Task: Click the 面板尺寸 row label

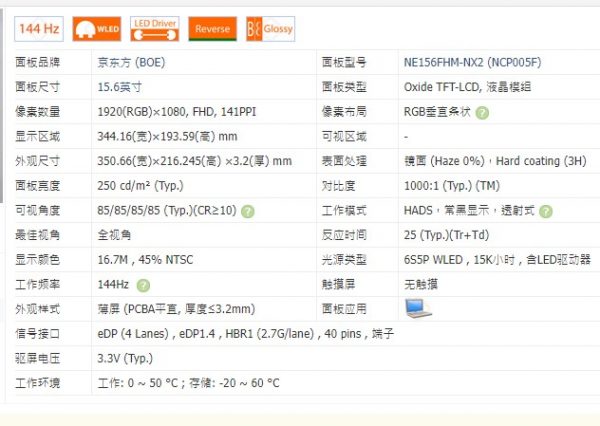Action: [x=38, y=87]
